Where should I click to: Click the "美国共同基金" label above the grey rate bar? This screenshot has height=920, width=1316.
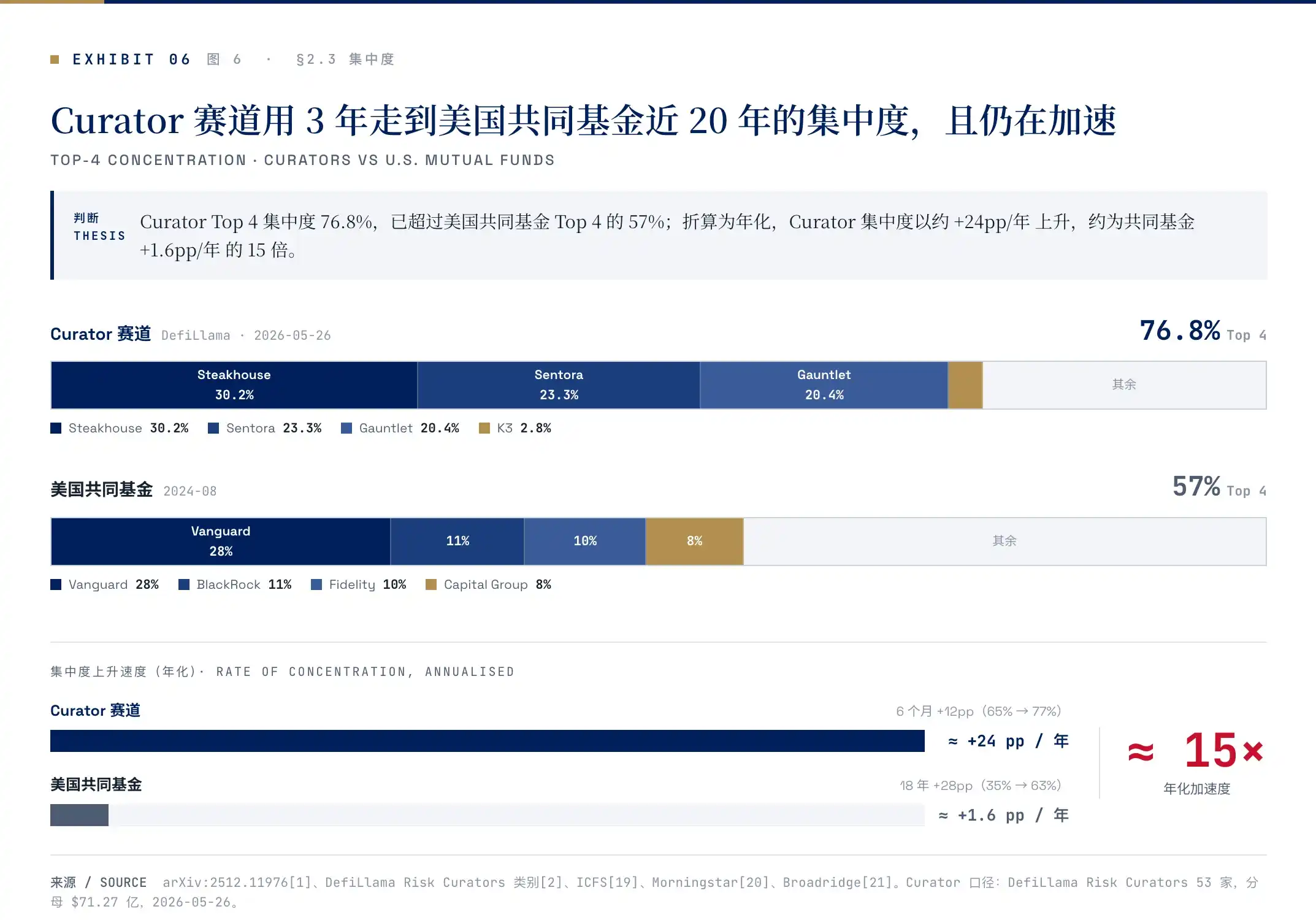coord(96,785)
